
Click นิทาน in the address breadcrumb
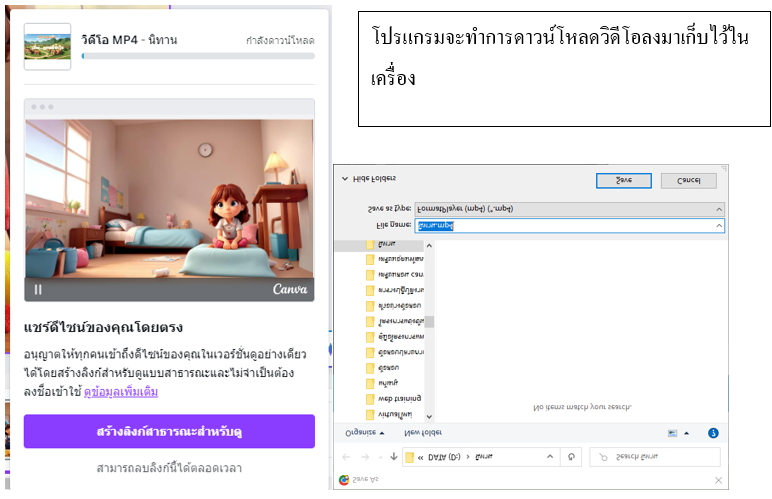point(483,457)
